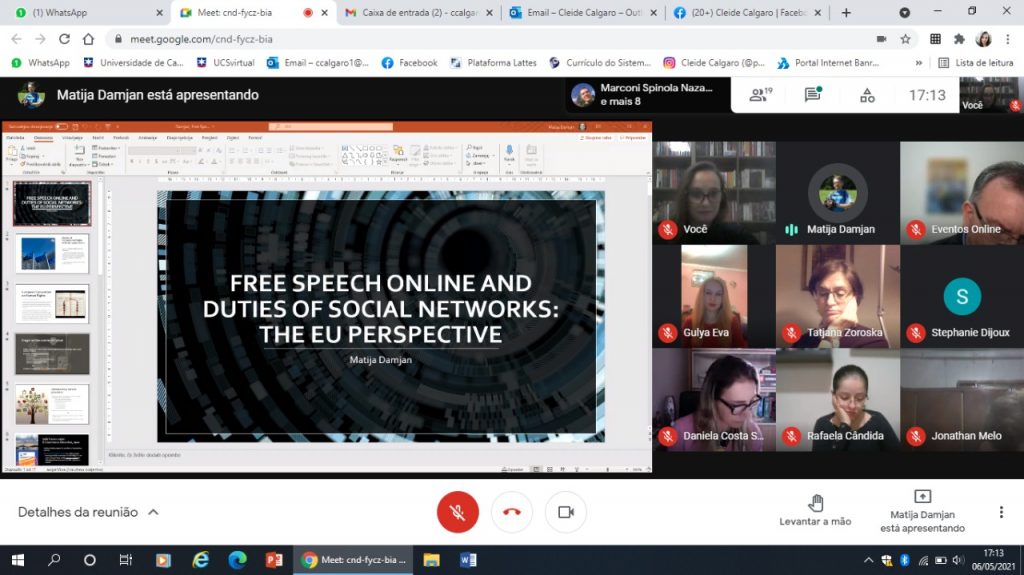The image size is (1024, 575).
Task: Hang up with the red phone button
Action: (x=511, y=512)
